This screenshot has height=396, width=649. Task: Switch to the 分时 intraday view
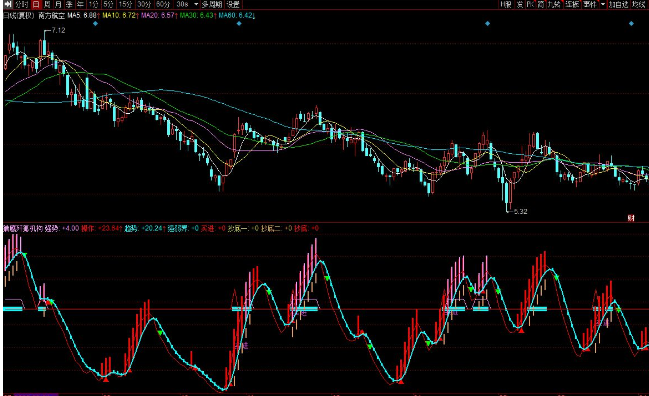click(21, 4)
